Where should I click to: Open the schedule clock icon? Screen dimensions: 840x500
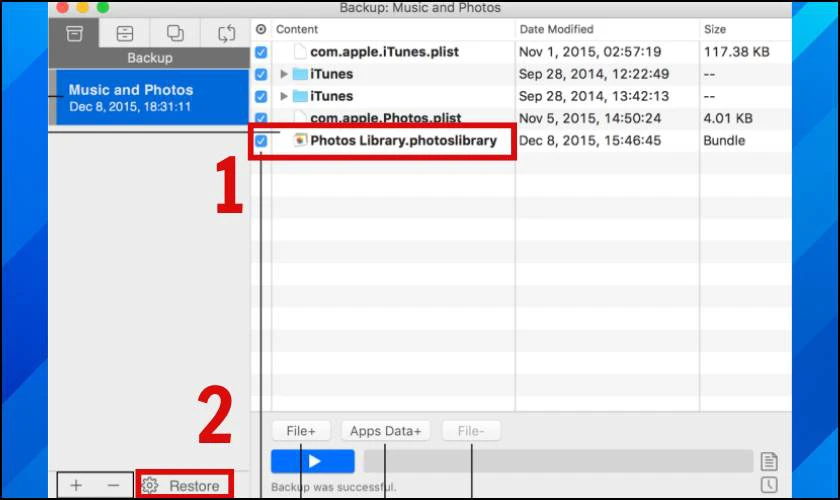769,485
